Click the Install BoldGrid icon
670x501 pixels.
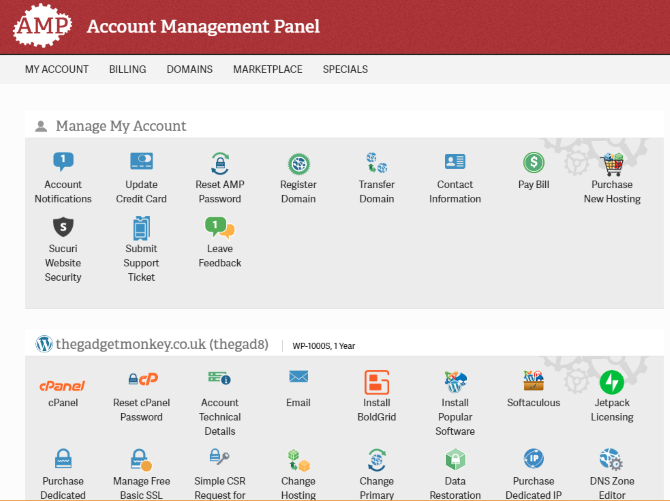pyautogui.click(x=377, y=381)
